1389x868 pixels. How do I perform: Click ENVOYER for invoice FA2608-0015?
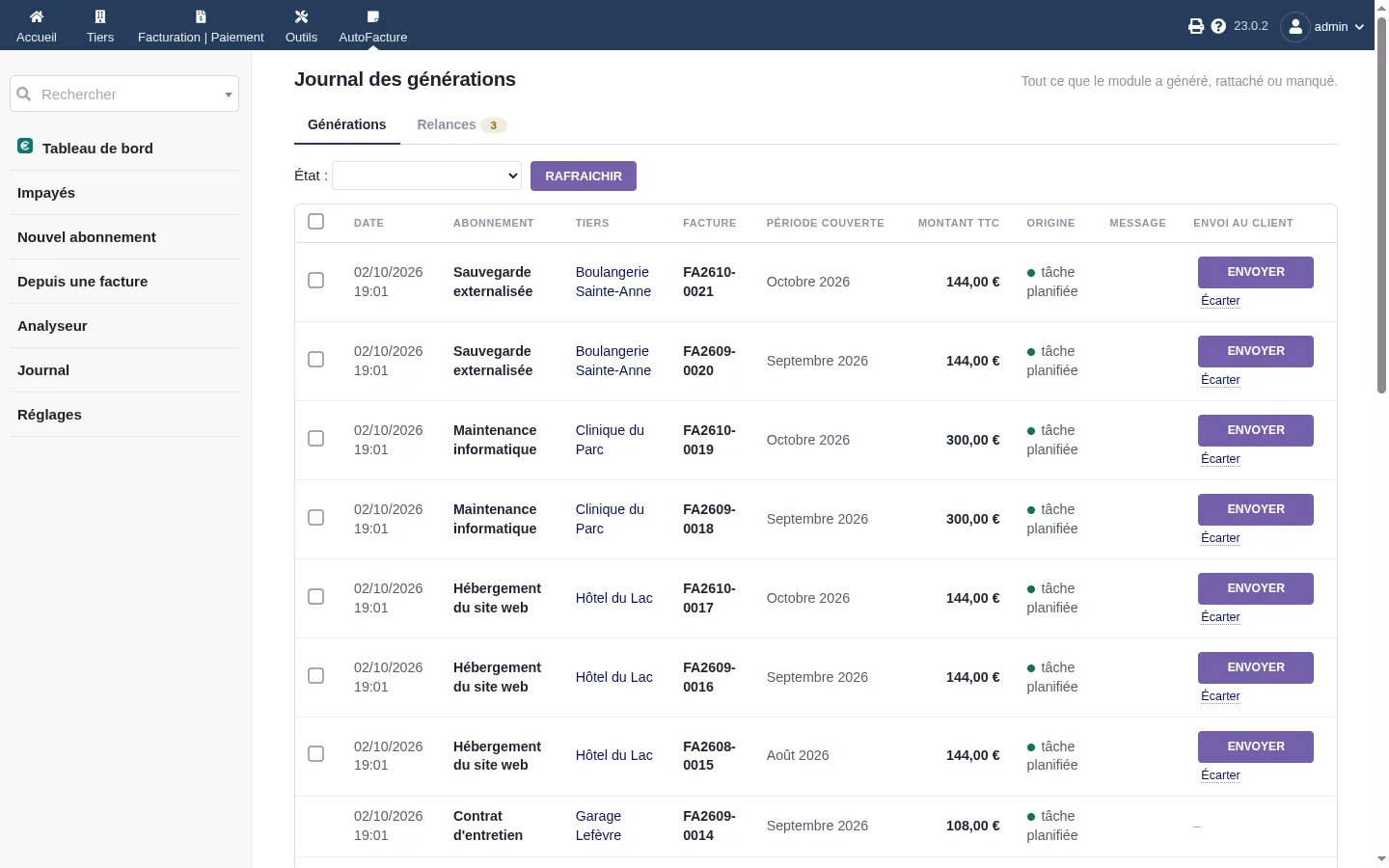click(x=1256, y=746)
